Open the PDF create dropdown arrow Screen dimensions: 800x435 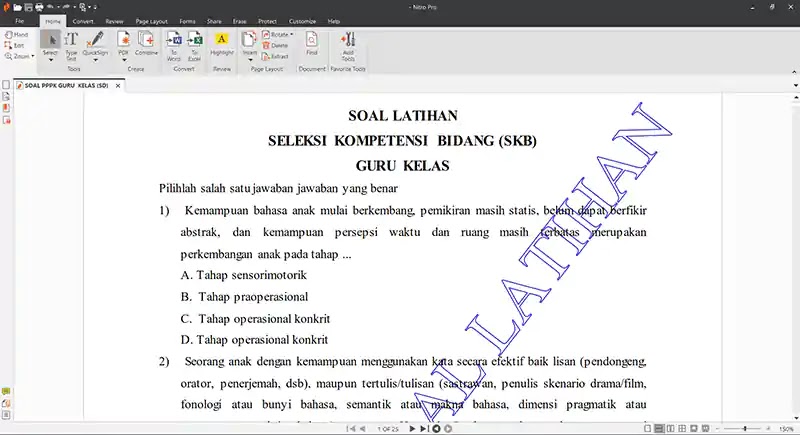(123, 60)
